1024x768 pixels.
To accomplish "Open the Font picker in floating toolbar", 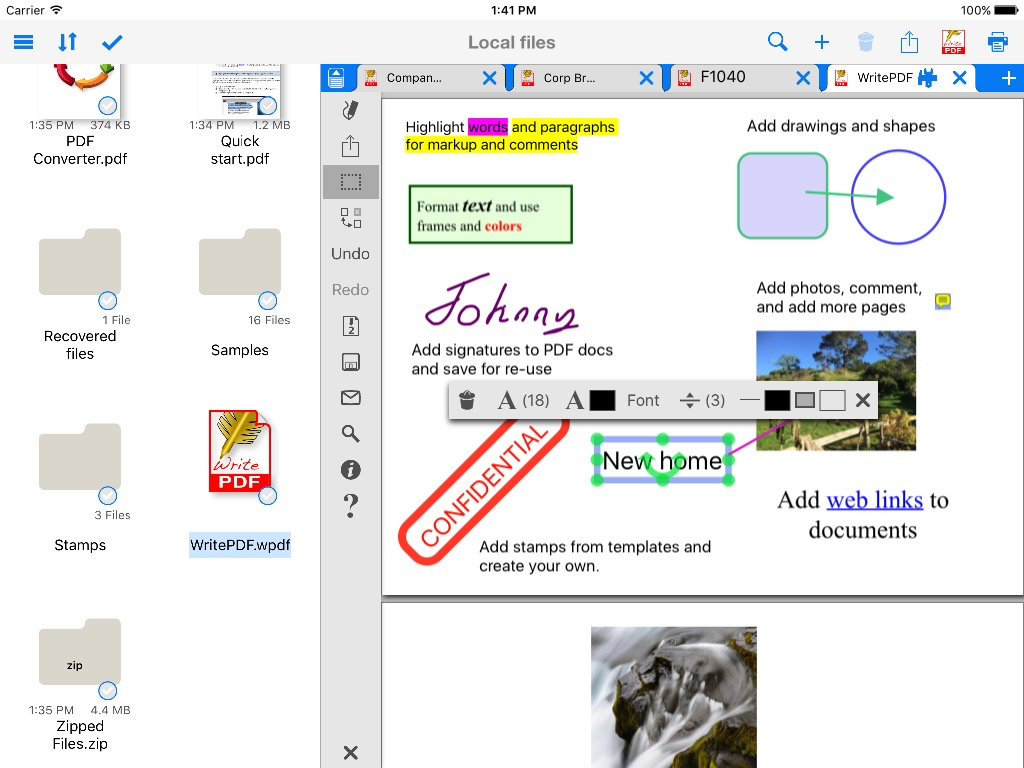I will pyautogui.click(x=643, y=400).
